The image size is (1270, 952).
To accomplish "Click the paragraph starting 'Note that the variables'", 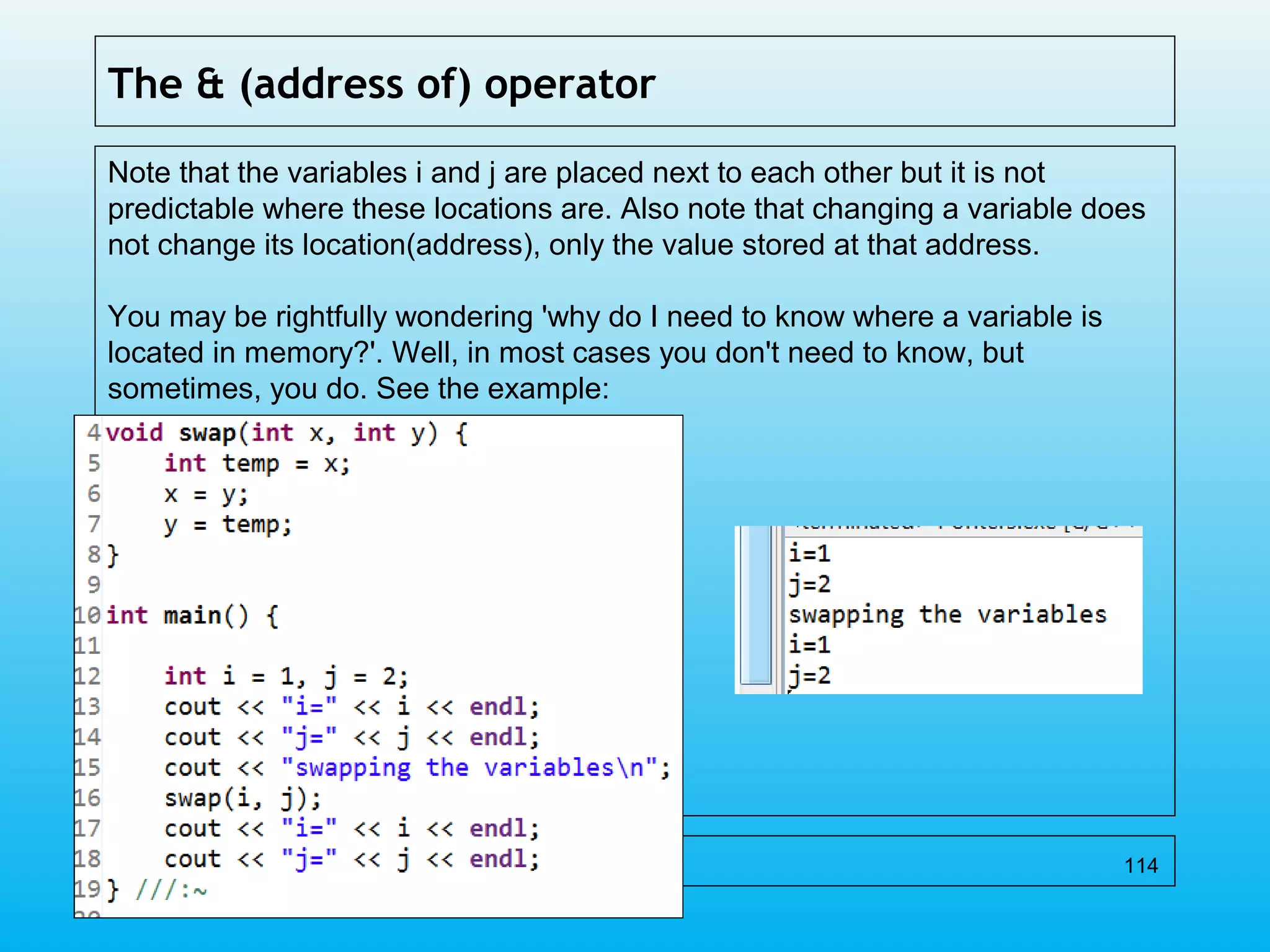I will tap(626, 209).
